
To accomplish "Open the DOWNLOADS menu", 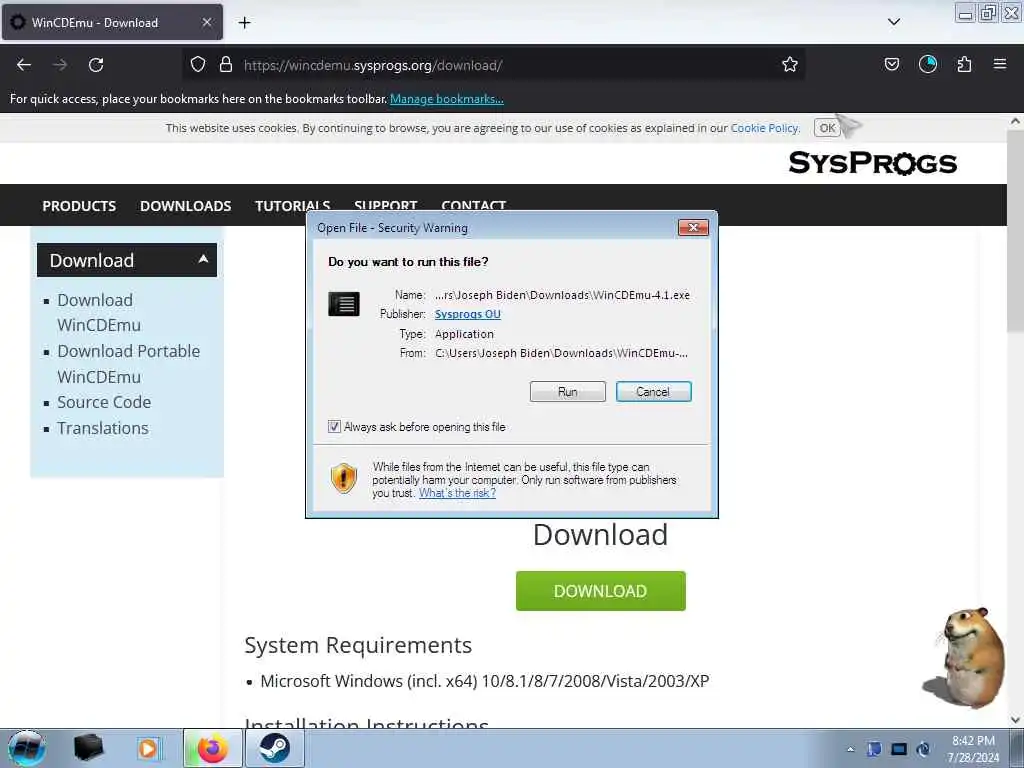I will tap(185, 206).
